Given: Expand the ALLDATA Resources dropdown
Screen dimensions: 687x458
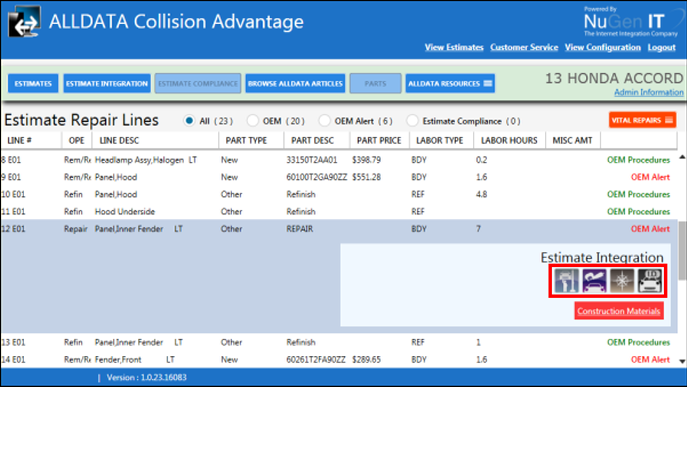Looking at the screenshot, I should [x=450, y=84].
